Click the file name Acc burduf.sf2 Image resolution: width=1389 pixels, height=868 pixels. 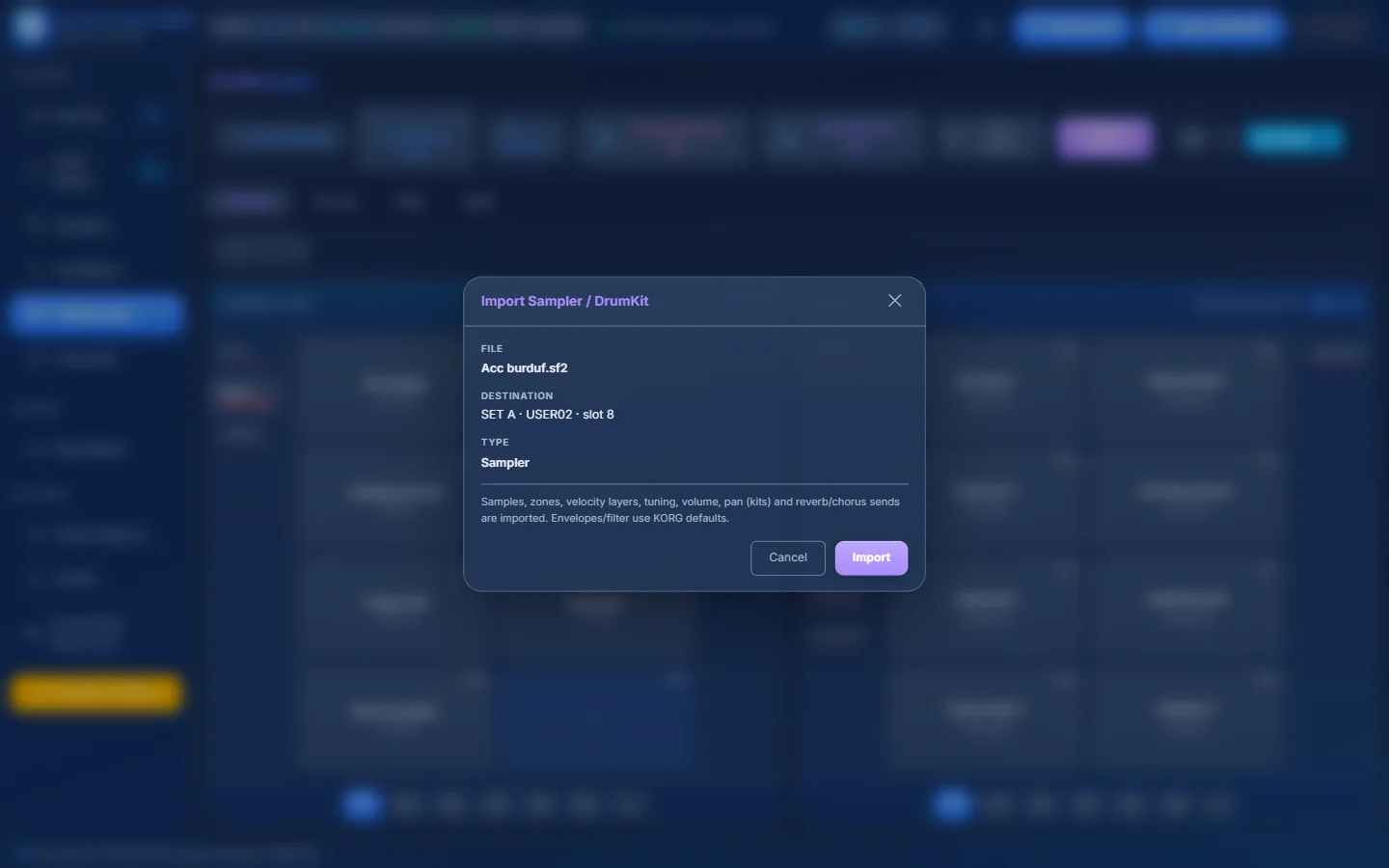point(525,367)
